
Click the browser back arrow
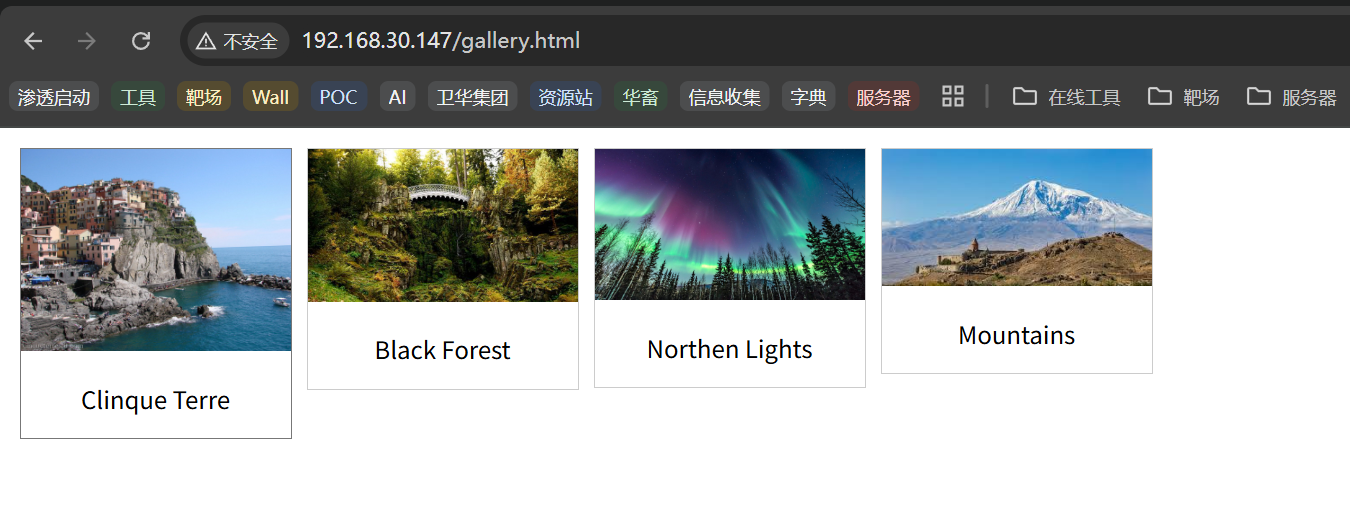(x=33, y=41)
